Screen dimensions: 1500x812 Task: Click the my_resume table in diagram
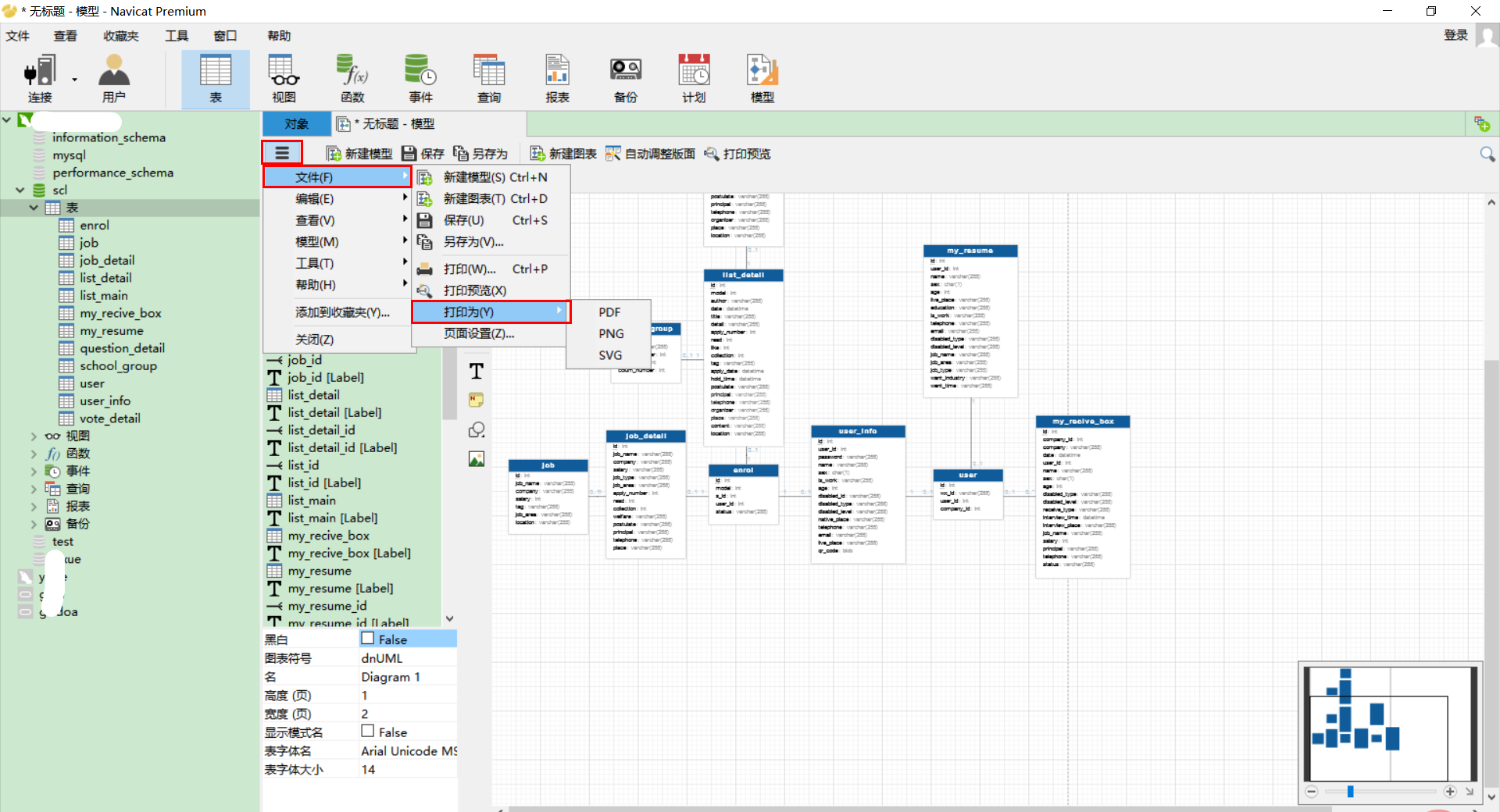point(970,321)
